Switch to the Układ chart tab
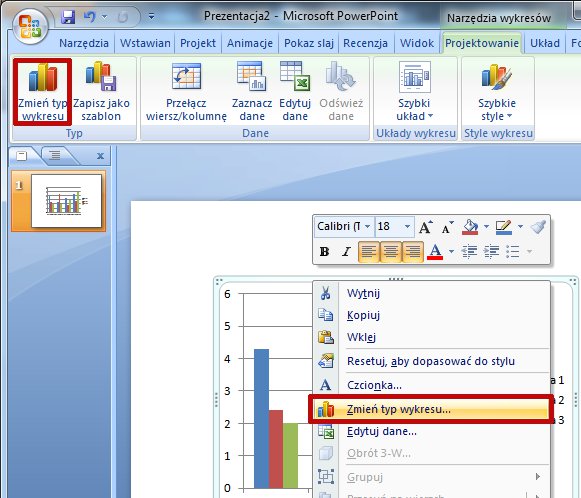Viewport: 581px width, 498px height. tap(545, 43)
